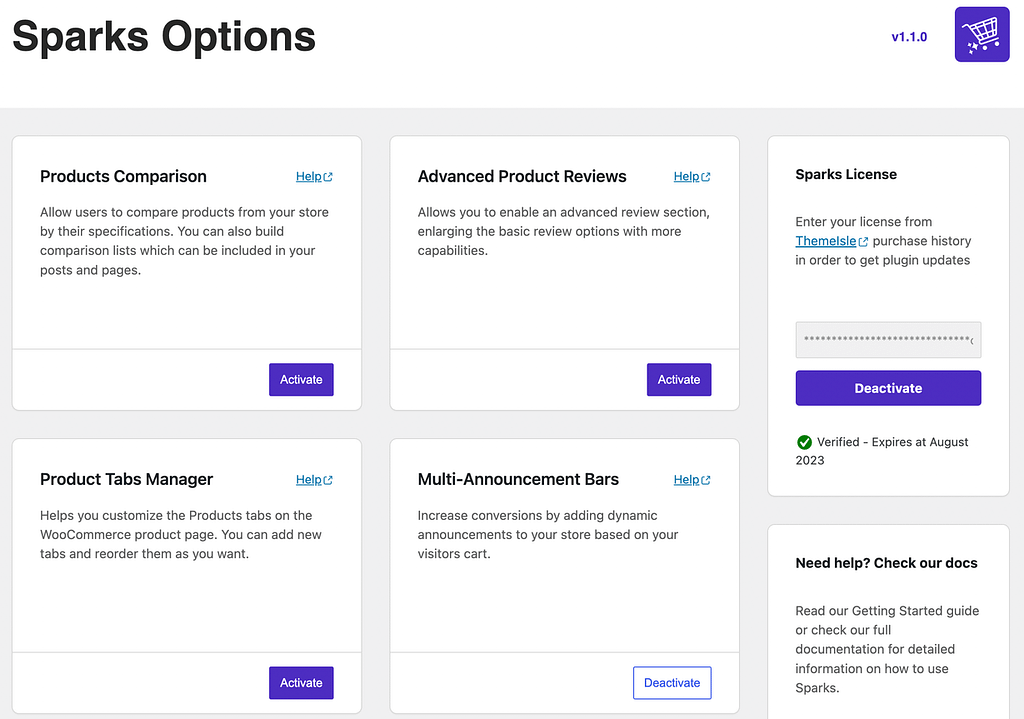
Task: Click the Multi-Announcement Bars card title
Action: pyautogui.click(x=518, y=479)
